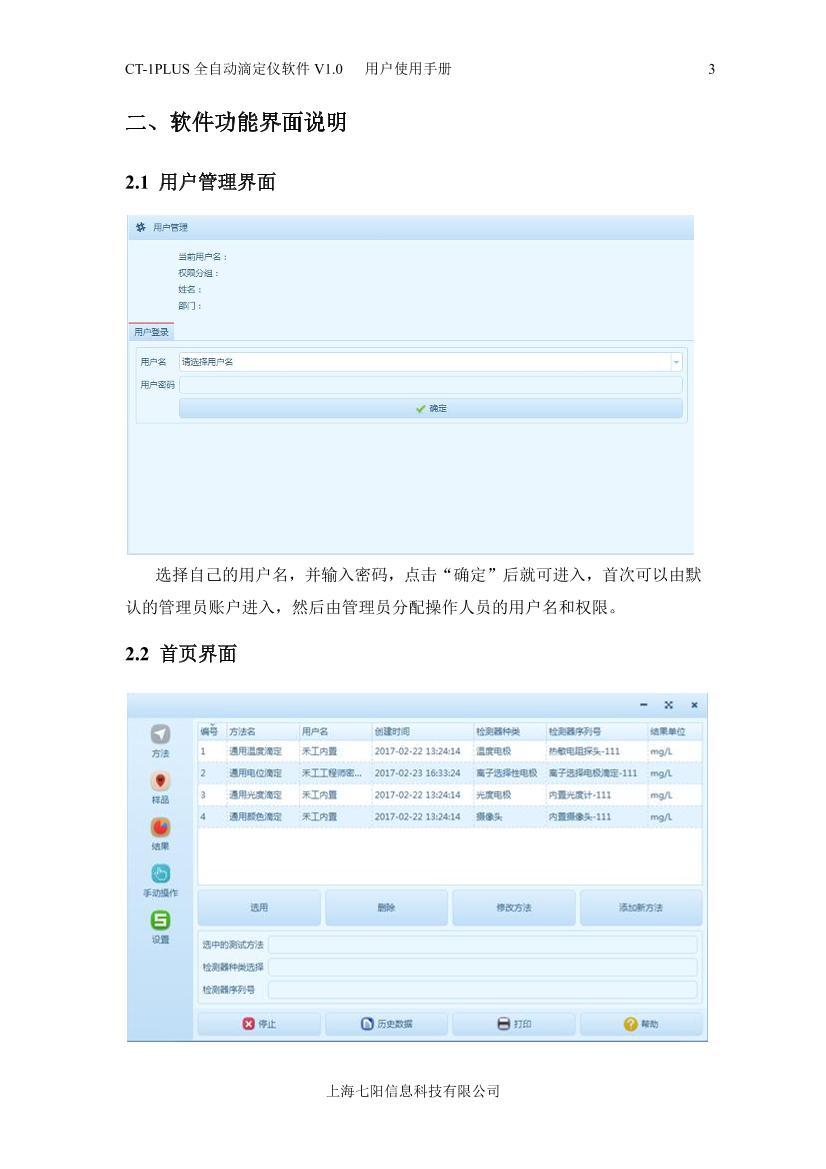Open the 结果 (Results) sidebar icon
Image resolution: width=826 pixels, height=1169 pixels.
pos(160,827)
